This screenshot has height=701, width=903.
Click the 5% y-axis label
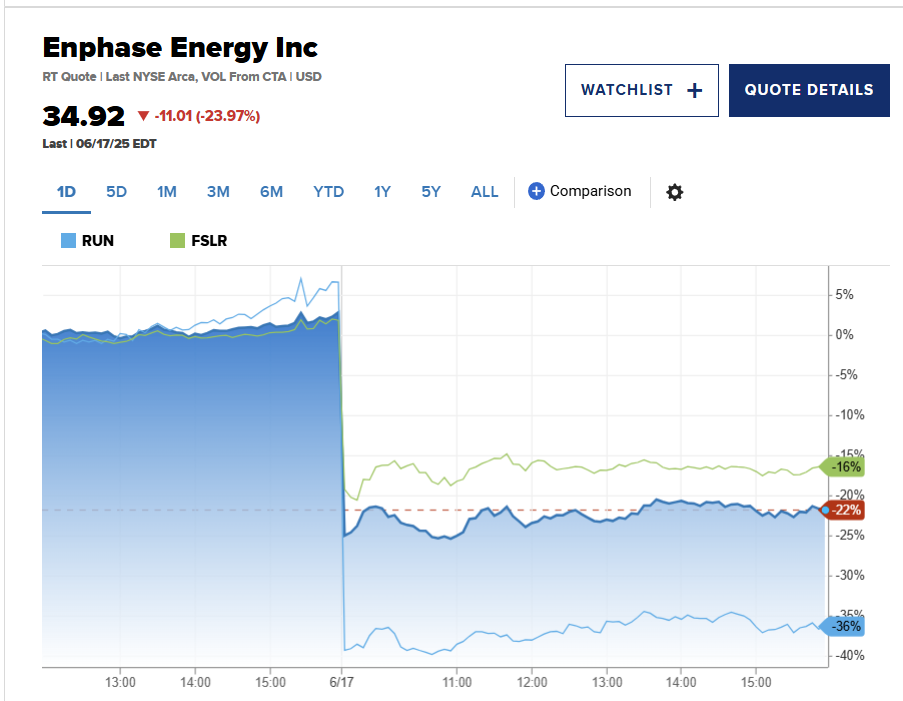click(x=844, y=295)
